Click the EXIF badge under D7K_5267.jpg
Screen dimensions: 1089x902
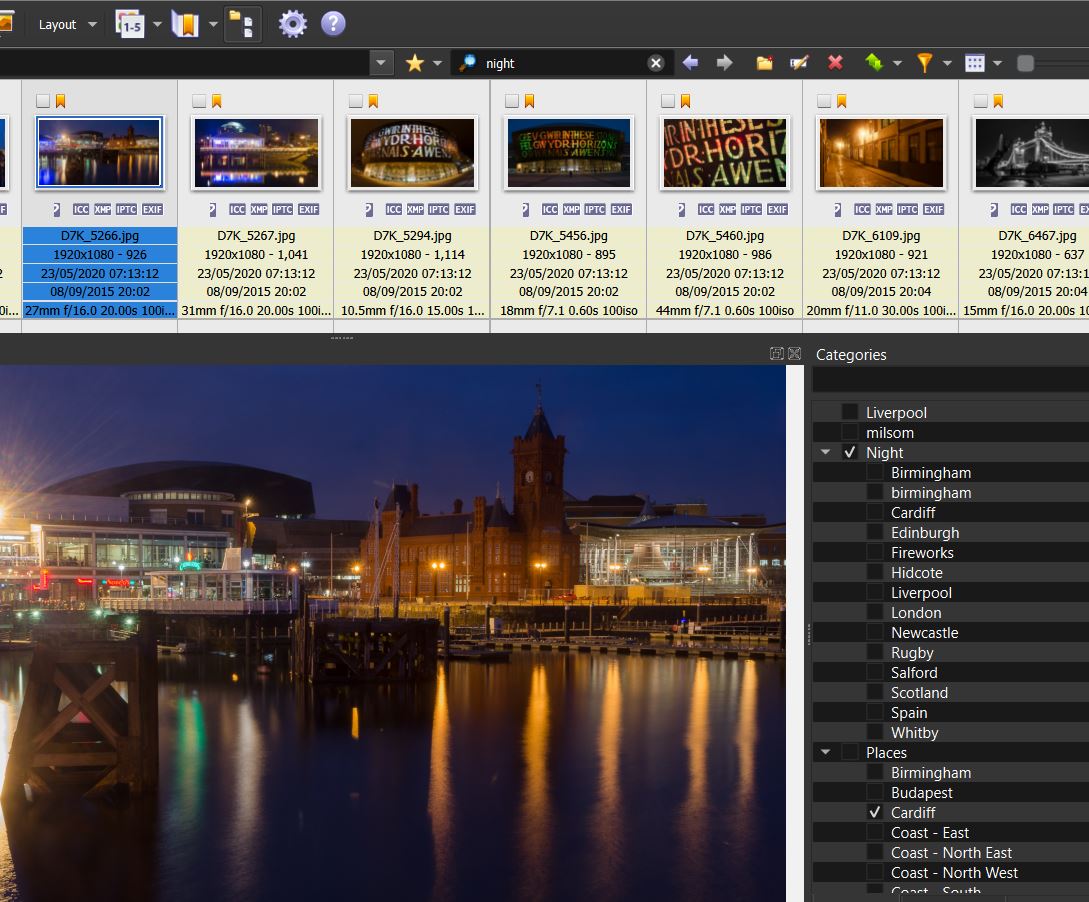[x=309, y=209]
